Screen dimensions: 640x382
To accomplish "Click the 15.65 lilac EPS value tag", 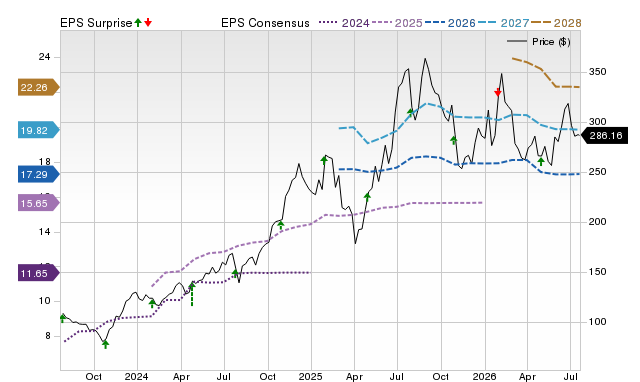I will click(x=38, y=203).
